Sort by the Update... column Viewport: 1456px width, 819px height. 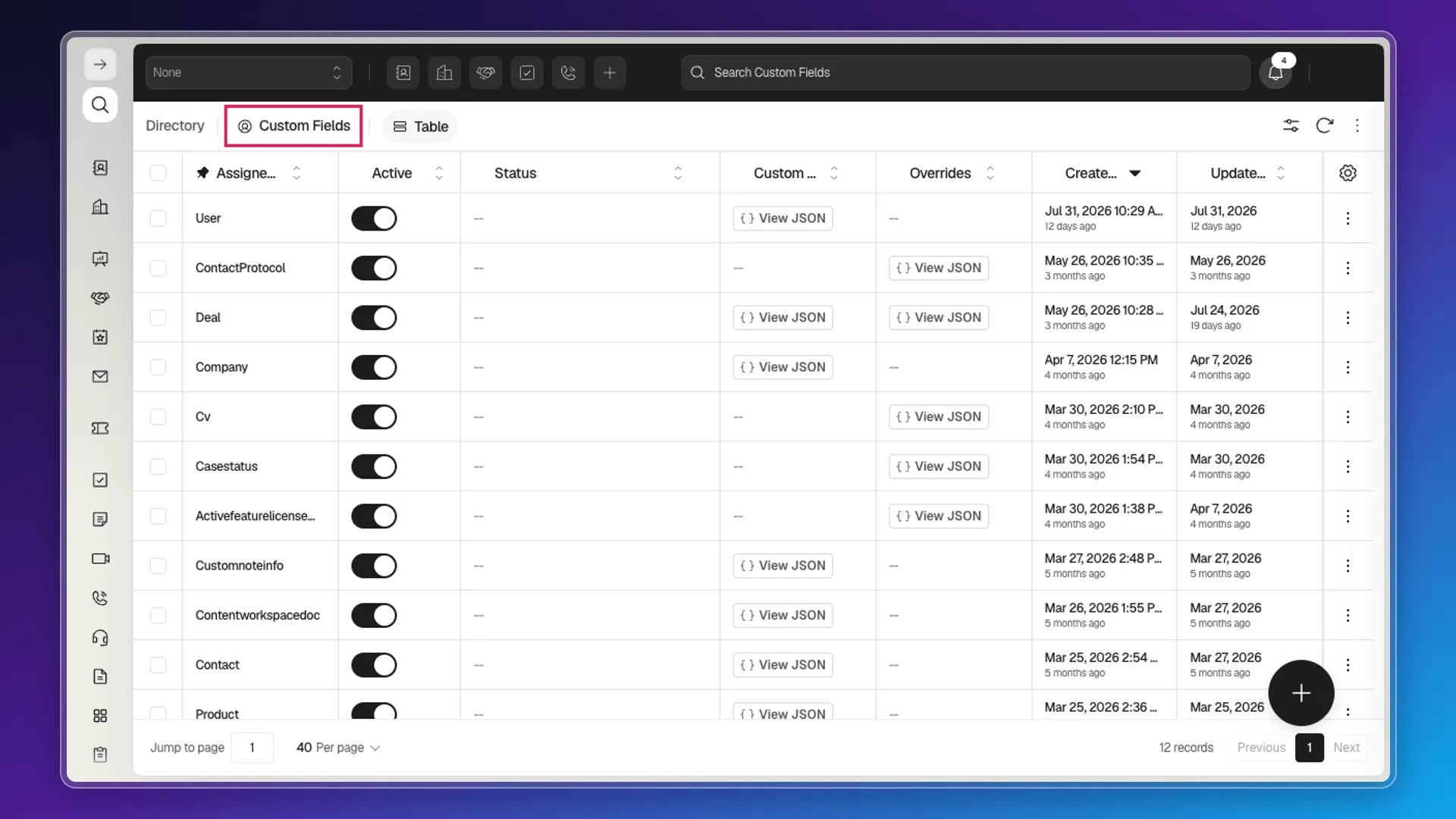coord(1281,173)
